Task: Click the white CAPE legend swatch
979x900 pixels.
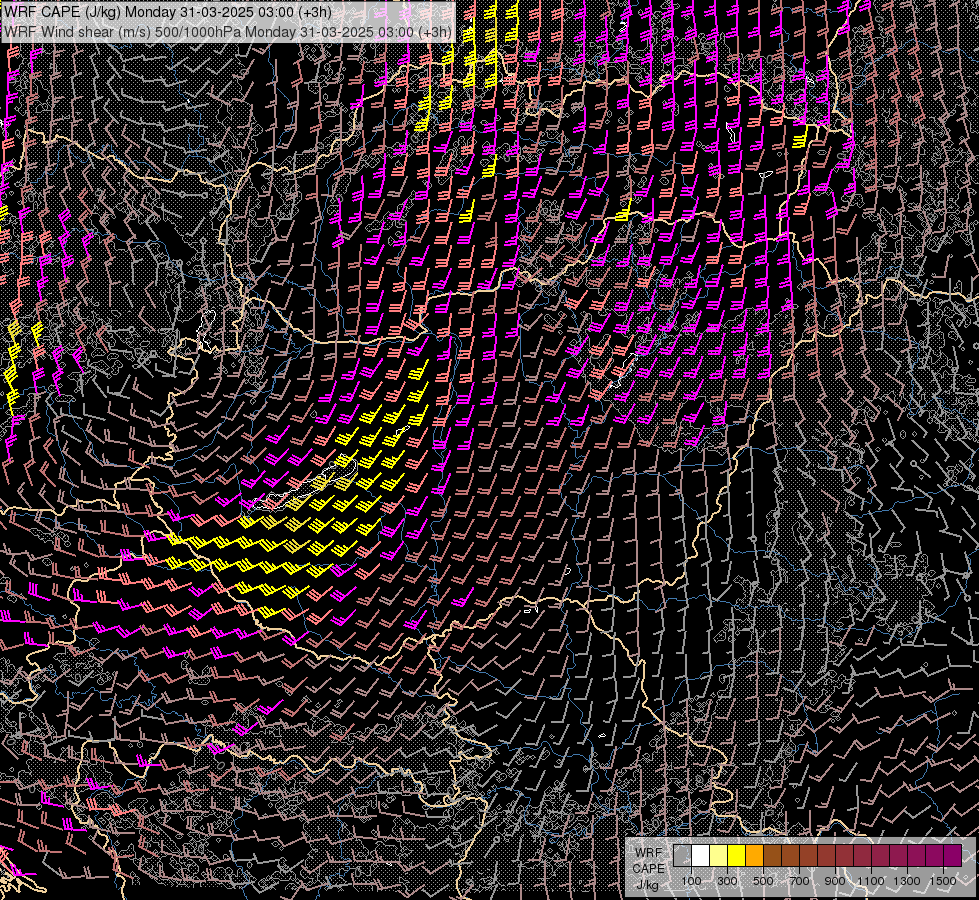Action: [701, 856]
